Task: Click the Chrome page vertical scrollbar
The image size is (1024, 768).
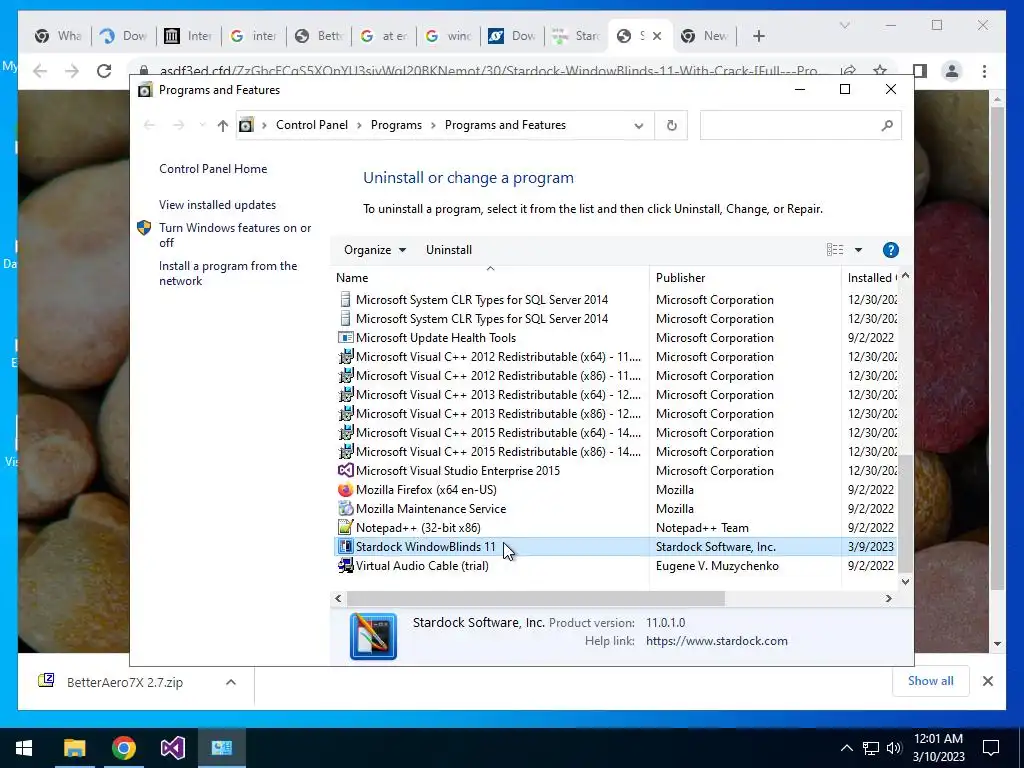Action: [997, 346]
